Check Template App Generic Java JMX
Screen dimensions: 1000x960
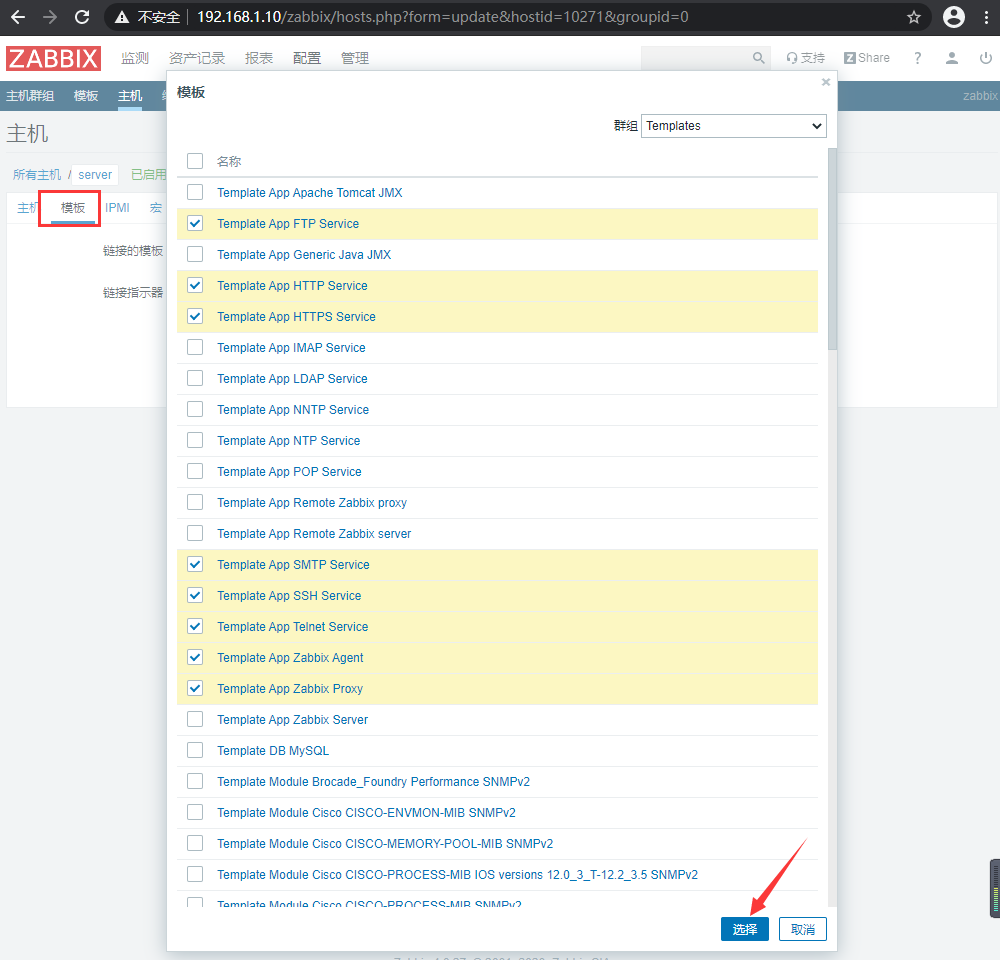pyautogui.click(x=195, y=254)
